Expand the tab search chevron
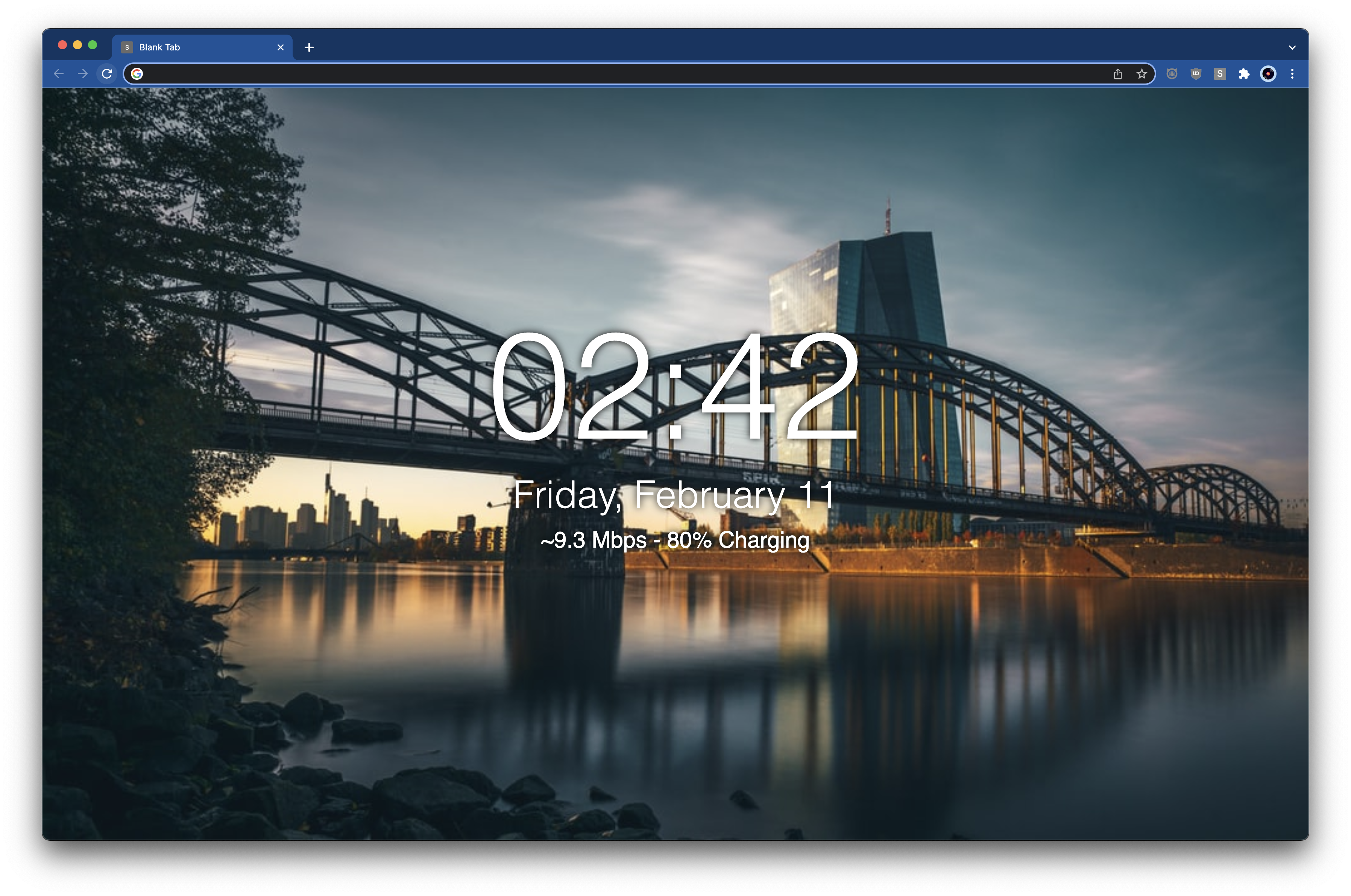The height and width of the screenshot is (896, 1351). [x=1292, y=47]
